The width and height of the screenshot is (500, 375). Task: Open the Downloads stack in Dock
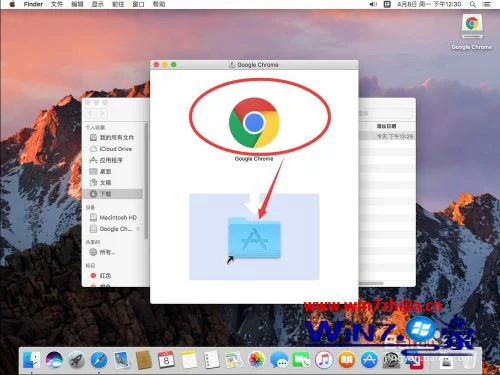tap(446, 361)
